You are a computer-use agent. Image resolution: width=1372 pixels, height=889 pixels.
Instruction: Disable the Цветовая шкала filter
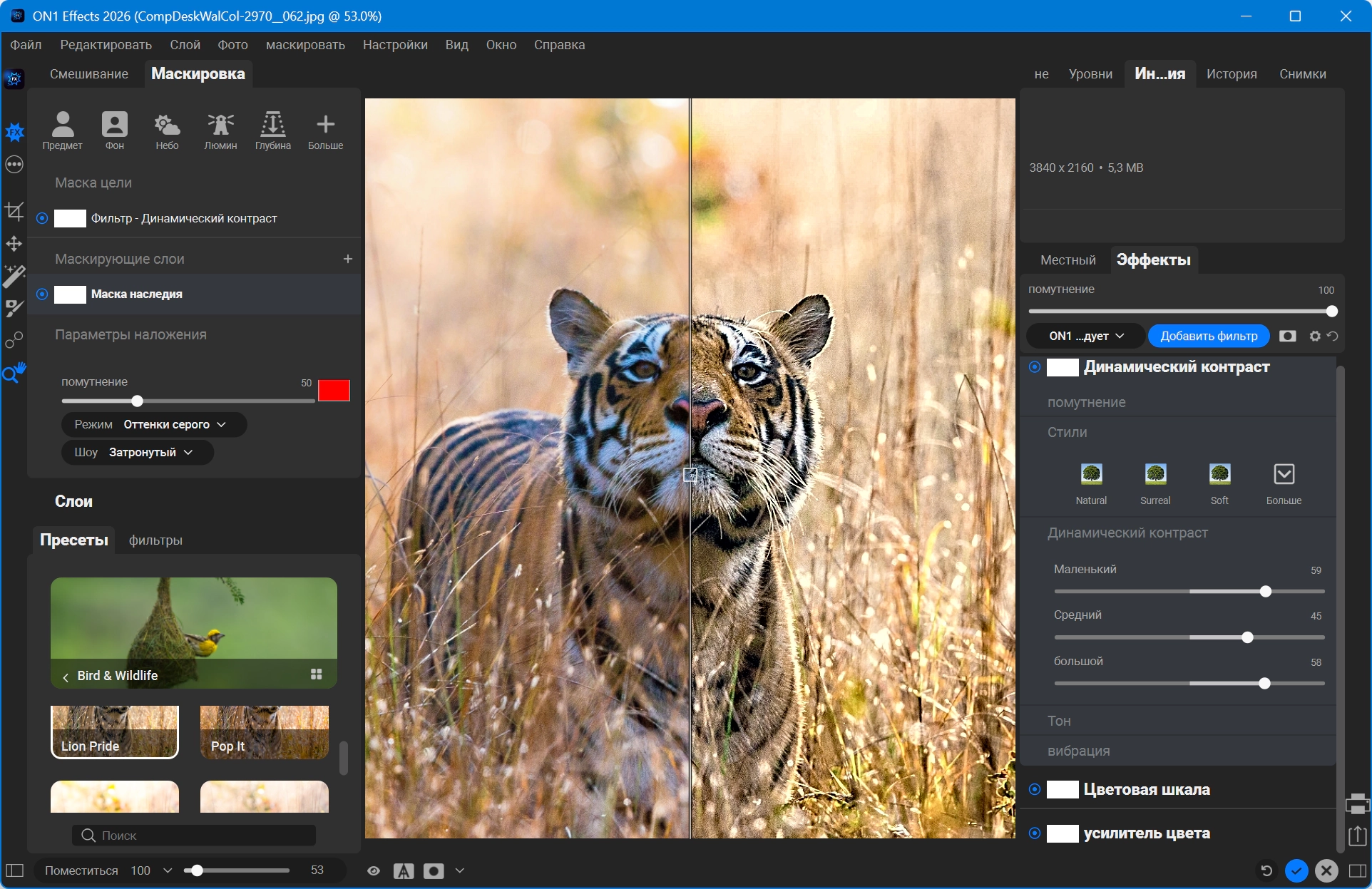(1034, 789)
